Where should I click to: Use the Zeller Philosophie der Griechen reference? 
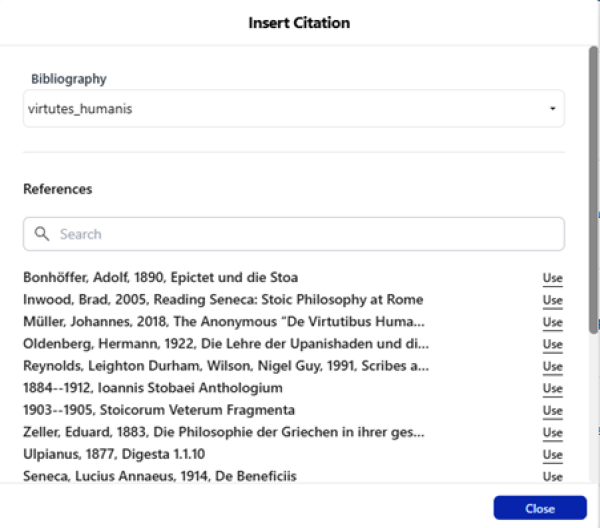point(552,432)
